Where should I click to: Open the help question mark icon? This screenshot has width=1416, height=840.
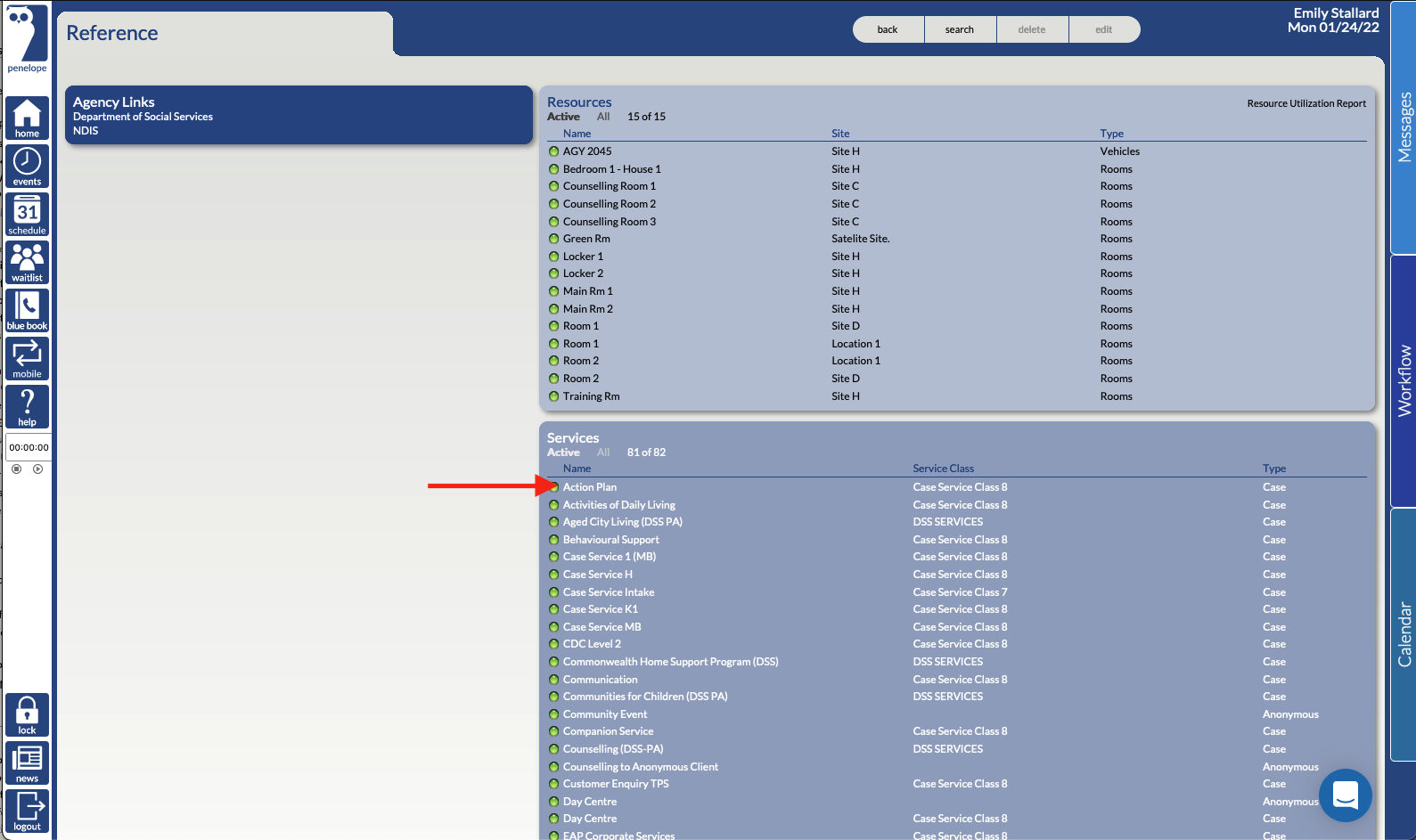27,407
